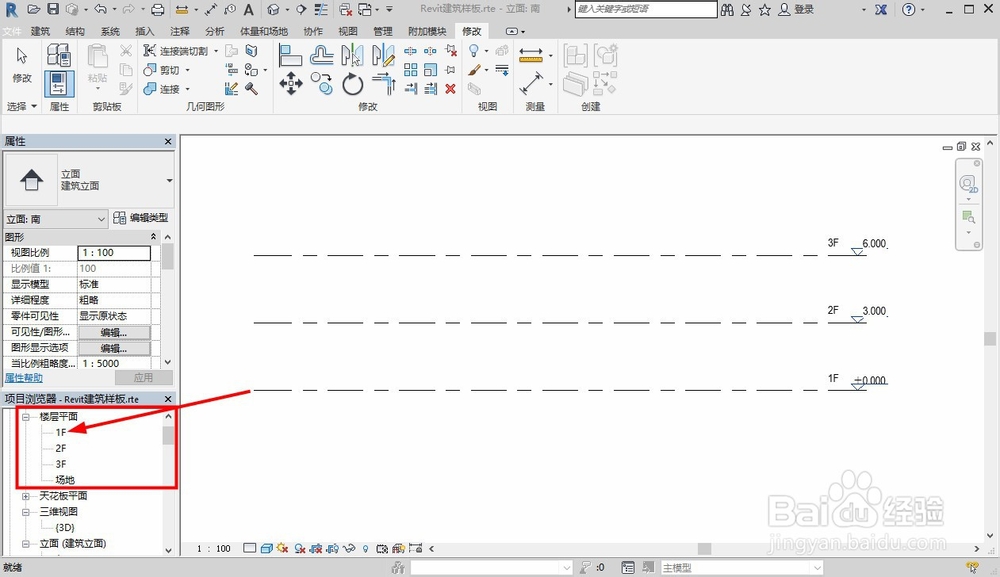Click 编辑类型 button
The image size is (1000, 577).
[141, 218]
